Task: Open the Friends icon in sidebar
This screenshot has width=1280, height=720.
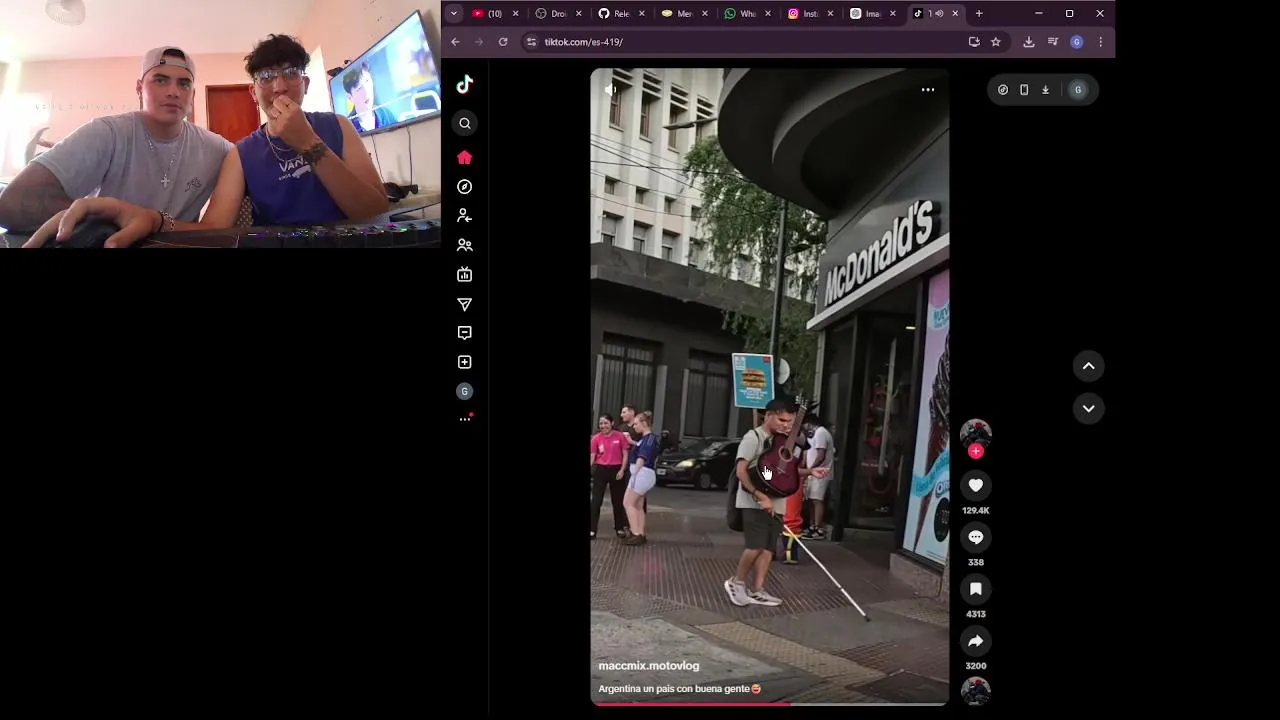Action: [x=464, y=245]
